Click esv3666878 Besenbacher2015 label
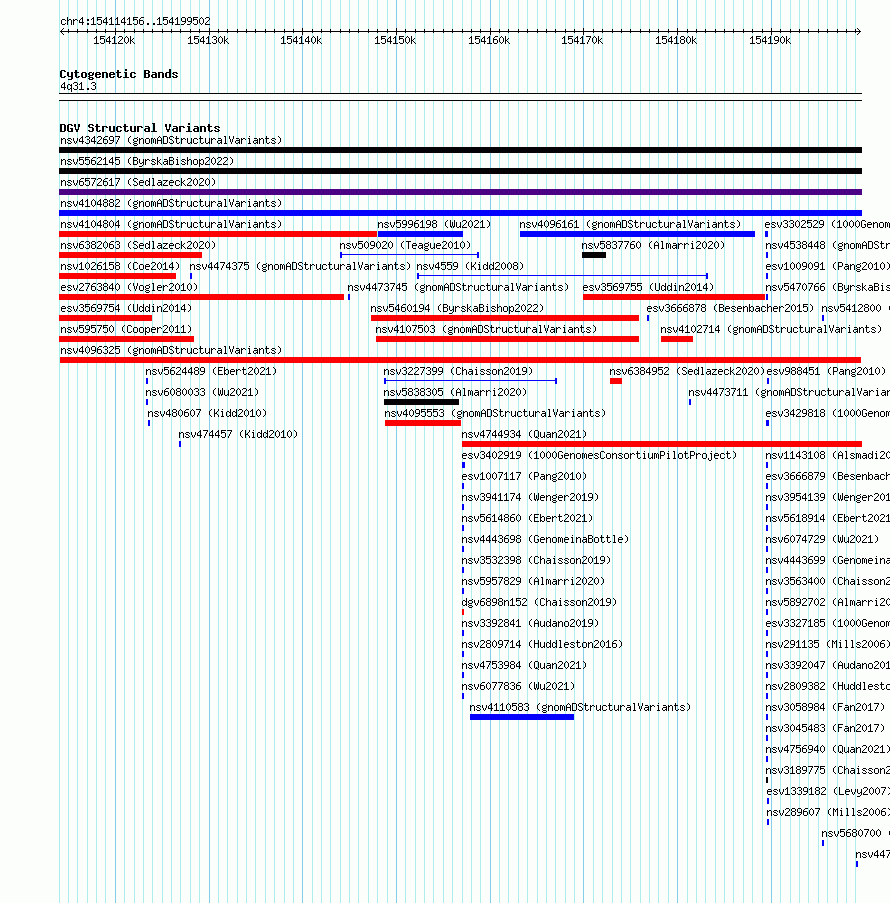890x903 pixels. pos(730,309)
